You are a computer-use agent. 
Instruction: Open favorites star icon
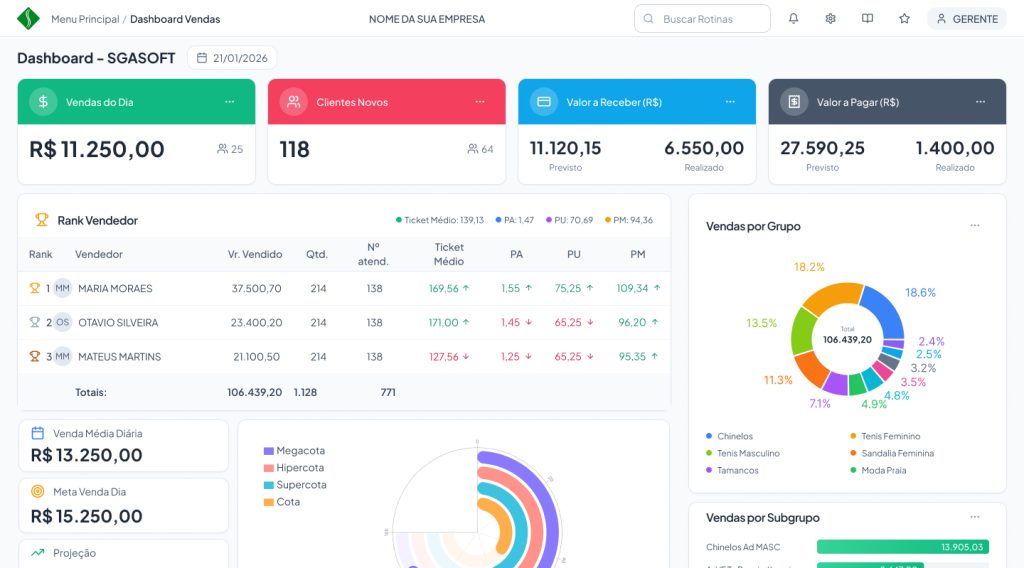pos(904,19)
